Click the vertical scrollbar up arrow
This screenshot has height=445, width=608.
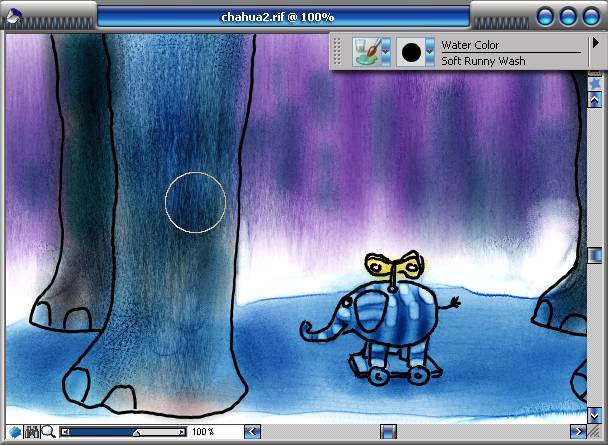(594, 100)
